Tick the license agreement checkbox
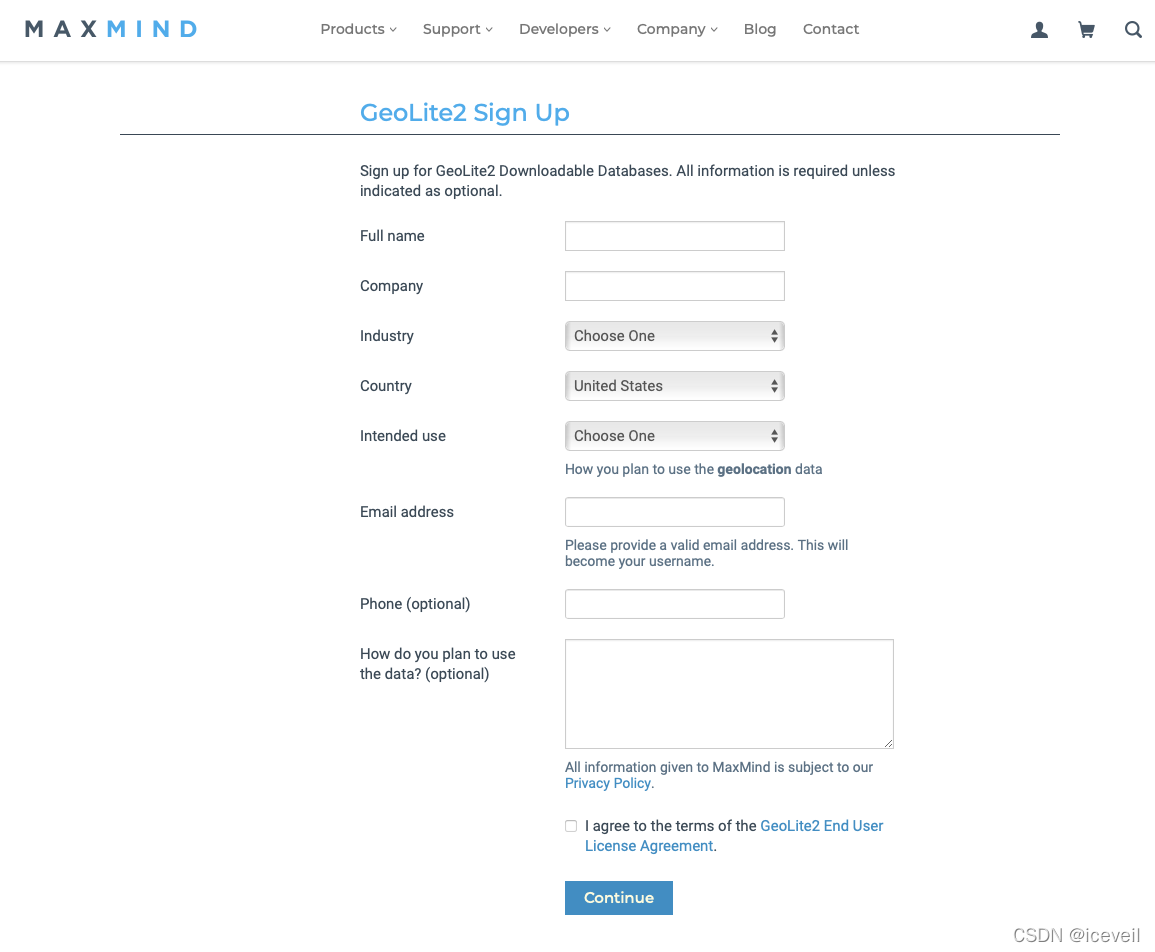 click(x=571, y=826)
